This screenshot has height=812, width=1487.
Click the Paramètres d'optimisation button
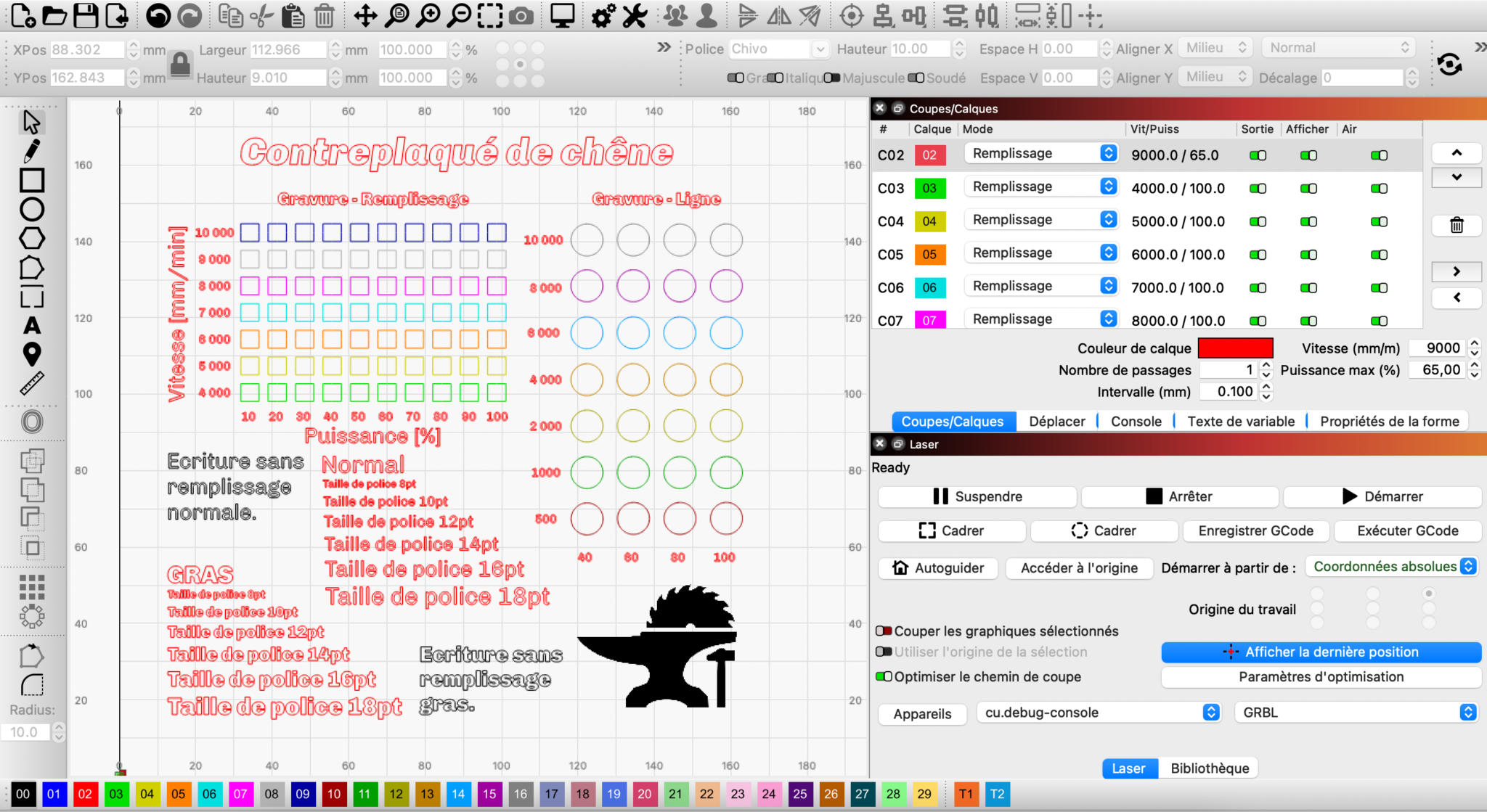(x=1321, y=677)
